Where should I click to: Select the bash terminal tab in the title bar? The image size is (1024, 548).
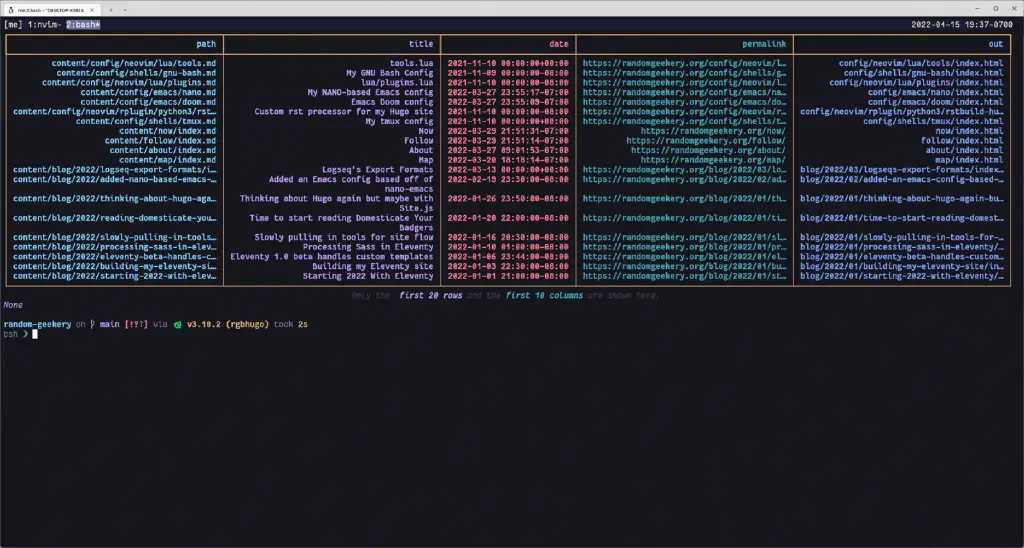pyautogui.click(x=51, y=10)
